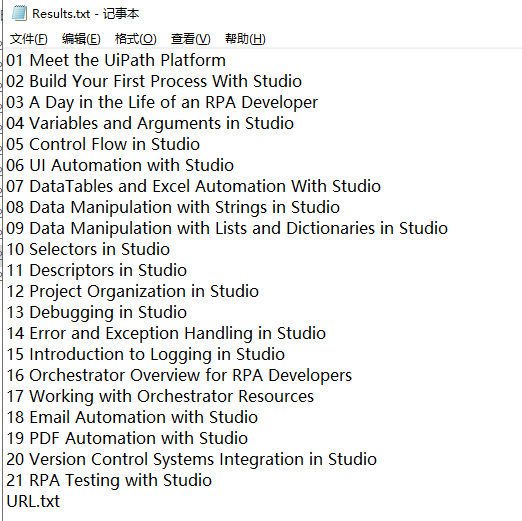The image size is (522, 521).
Task: Open the 文件(F) menu
Action: [x=29, y=39]
